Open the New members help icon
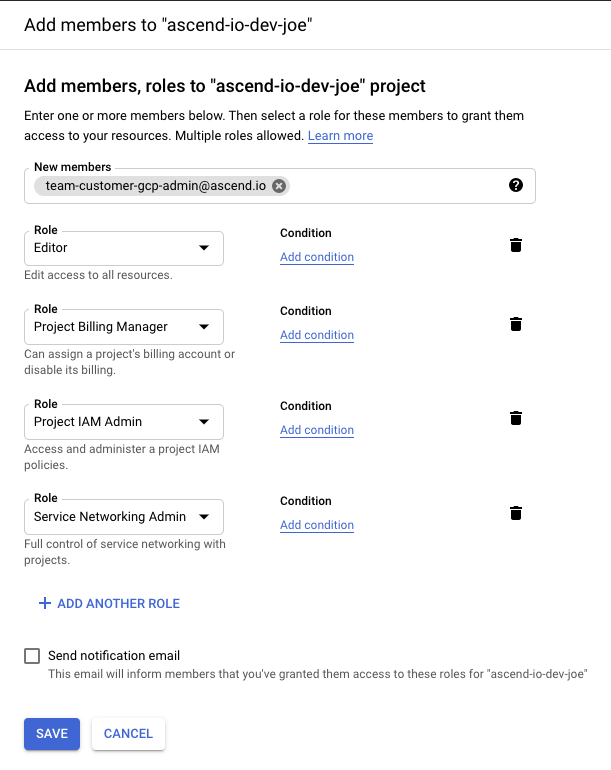611x770 pixels. tap(516, 185)
